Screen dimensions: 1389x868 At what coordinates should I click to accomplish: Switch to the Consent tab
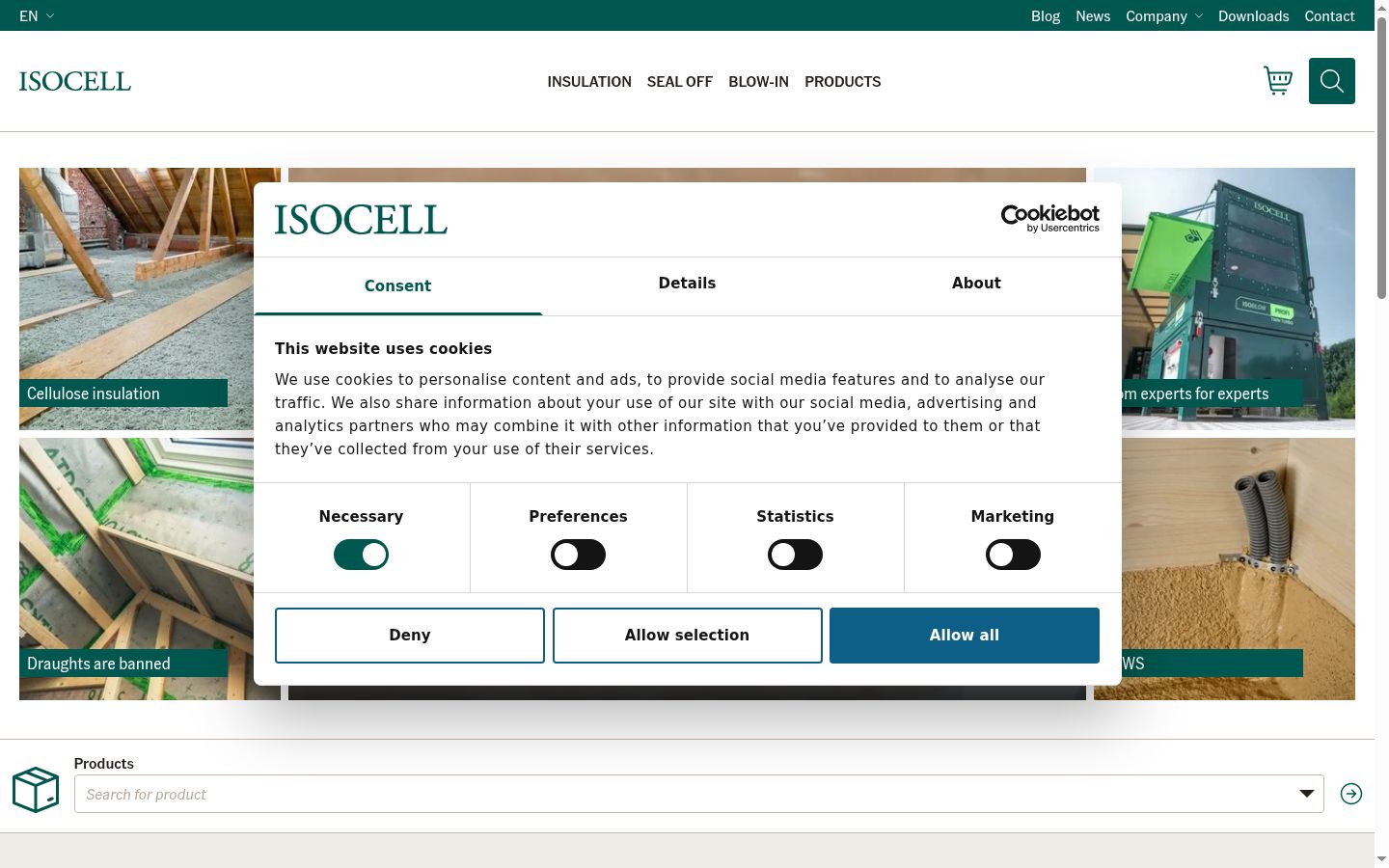tap(397, 285)
